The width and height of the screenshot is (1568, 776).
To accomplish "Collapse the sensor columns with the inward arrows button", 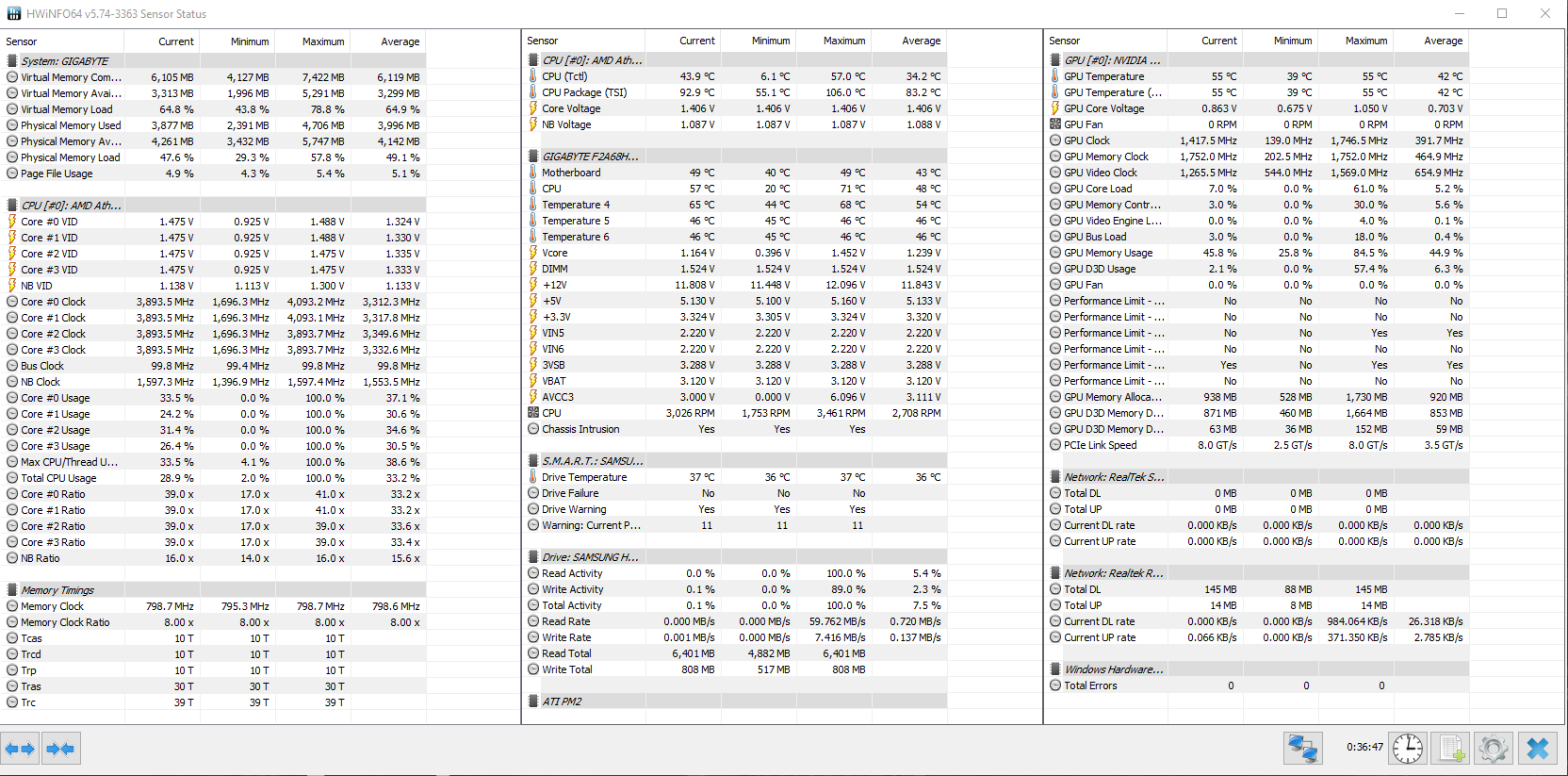I will click(x=60, y=750).
